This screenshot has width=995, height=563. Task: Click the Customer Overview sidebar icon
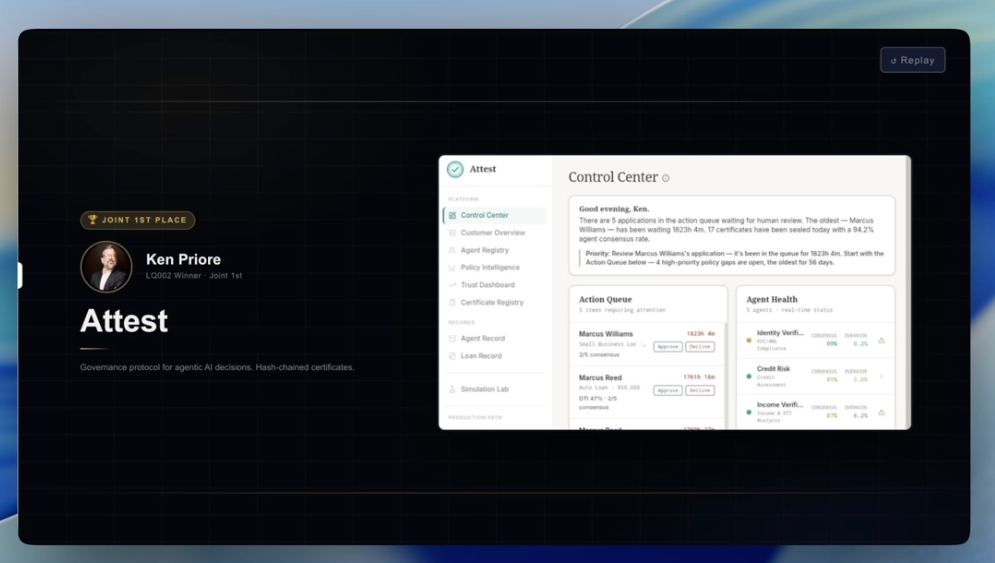(452, 233)
